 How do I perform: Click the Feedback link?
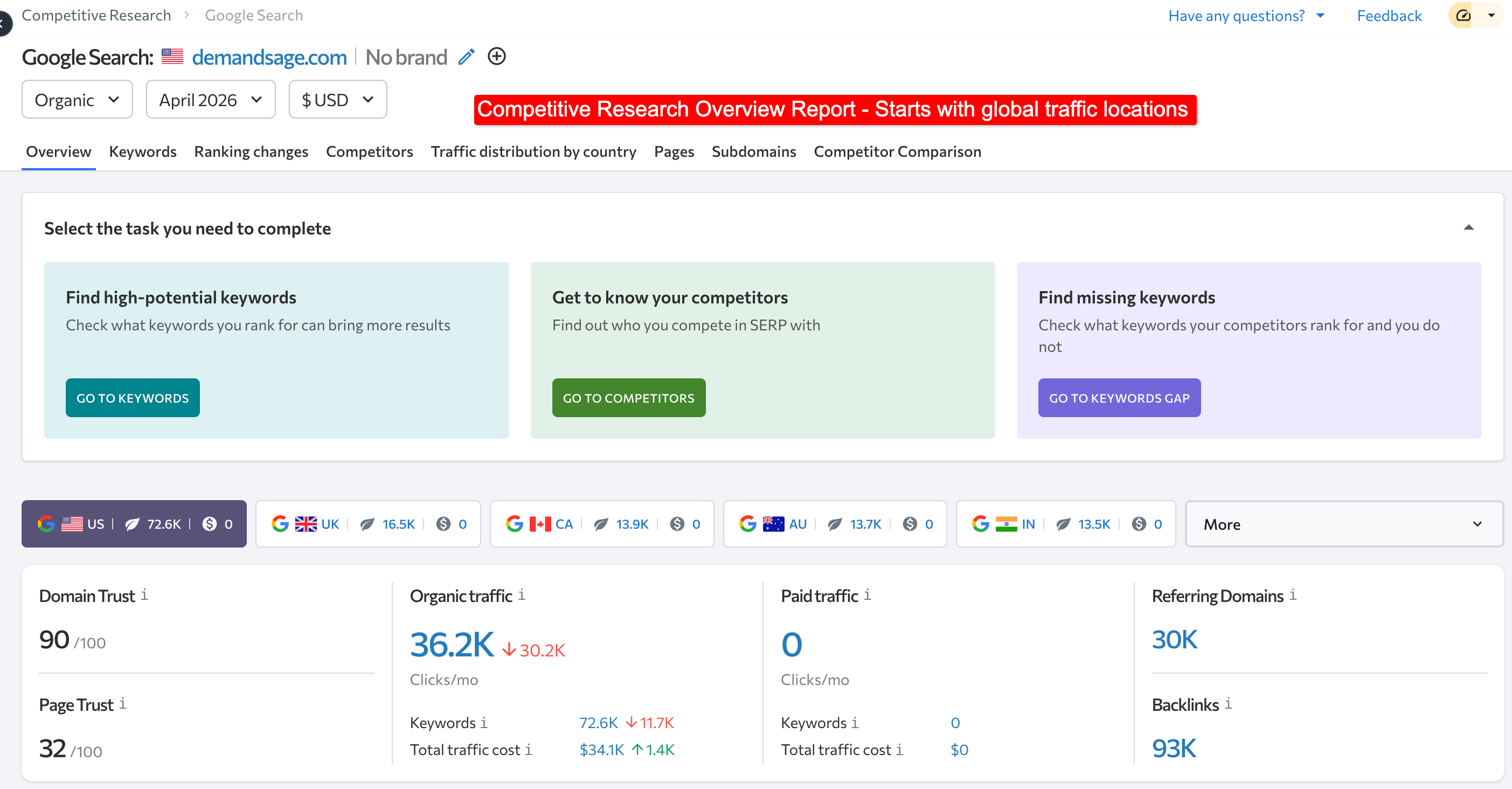(1389, 15)
